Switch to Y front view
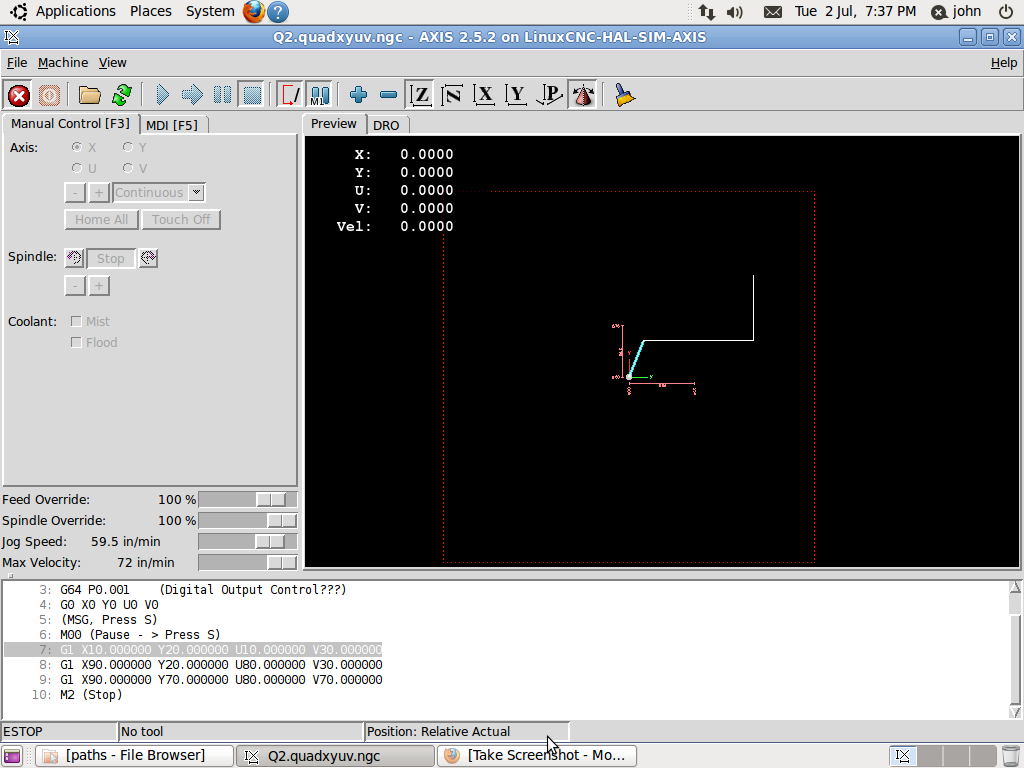The height and width of the screenshot is (768, 1024). point(517,95)
